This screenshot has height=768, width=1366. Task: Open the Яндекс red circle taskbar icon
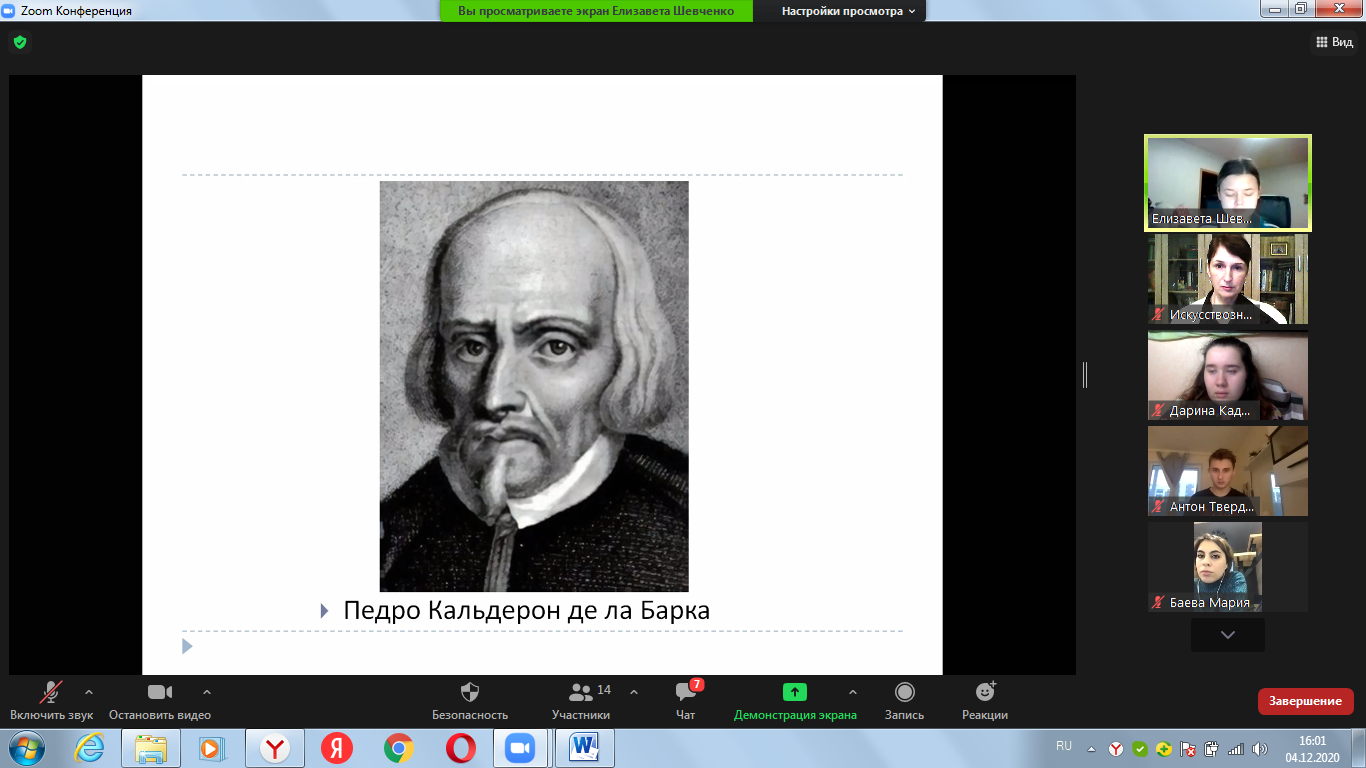click(x=337, y=748)
